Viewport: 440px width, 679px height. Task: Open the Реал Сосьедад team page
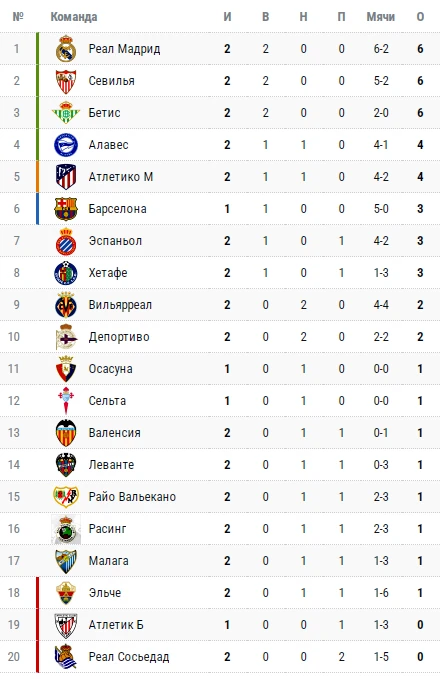pyautogui.click(x=129, y=656)
